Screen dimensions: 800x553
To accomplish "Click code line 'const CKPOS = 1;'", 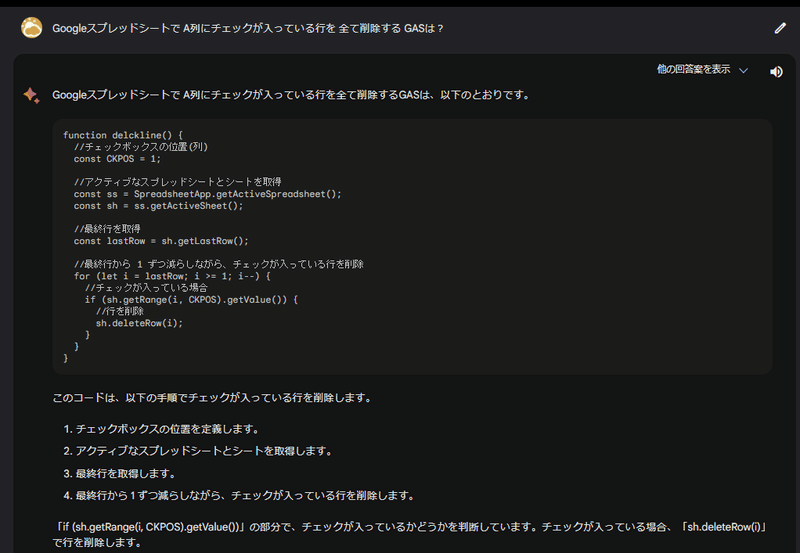I will [x=117, y=159].
